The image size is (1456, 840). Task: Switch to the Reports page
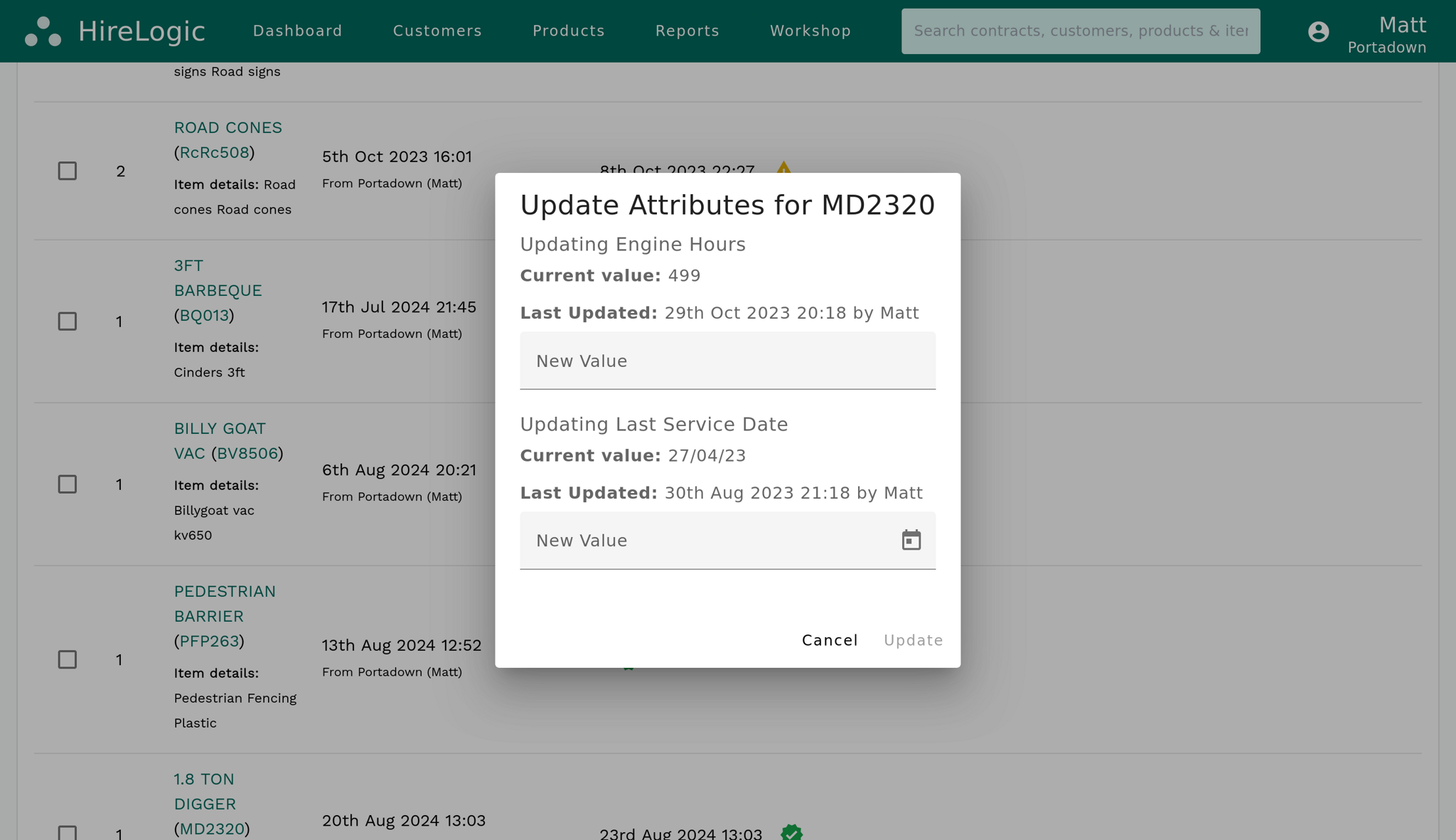(x=687, y=31)
